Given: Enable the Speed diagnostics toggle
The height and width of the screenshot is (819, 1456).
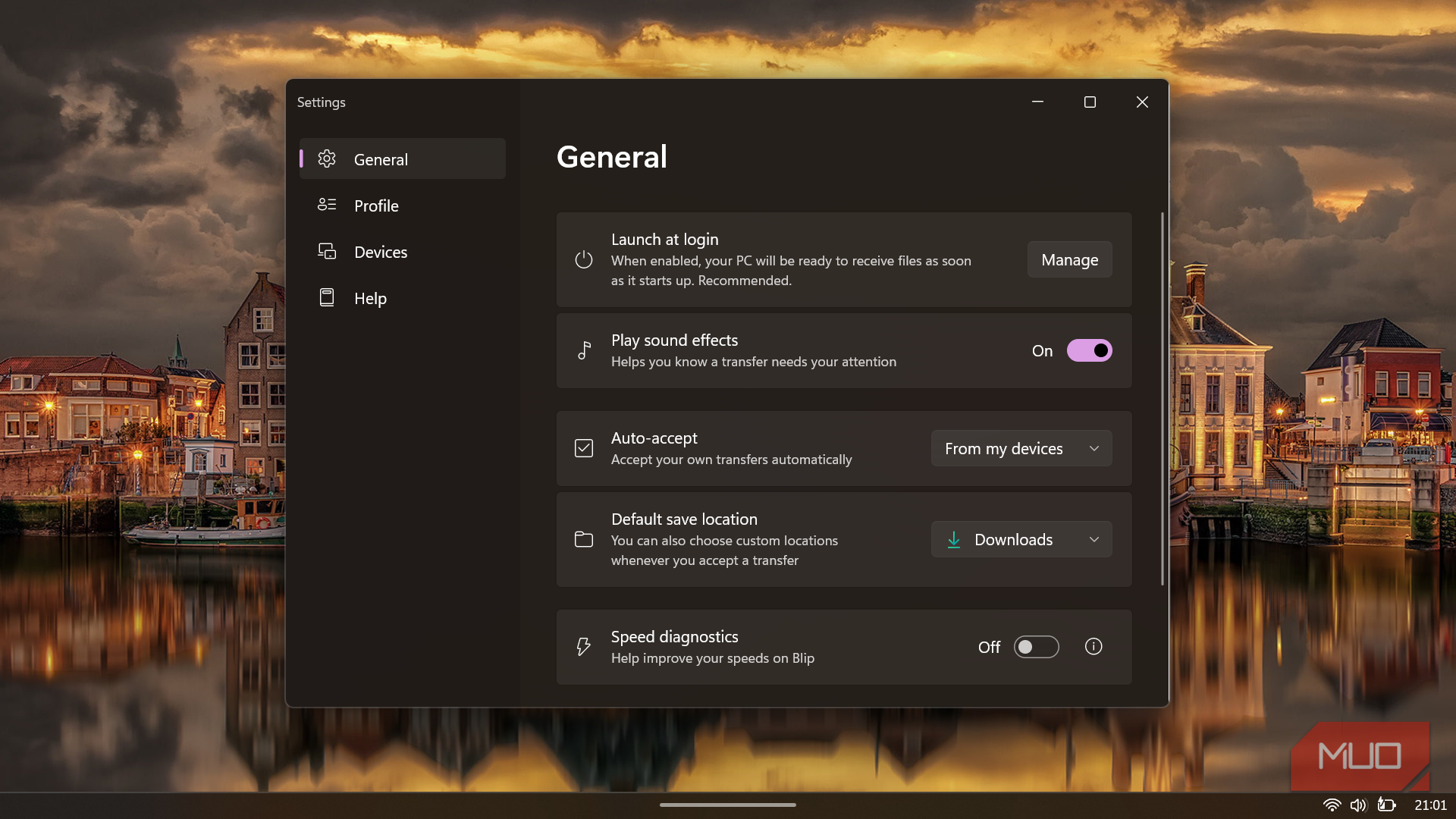Looking at the screenshot, I should coord(1037,647).
